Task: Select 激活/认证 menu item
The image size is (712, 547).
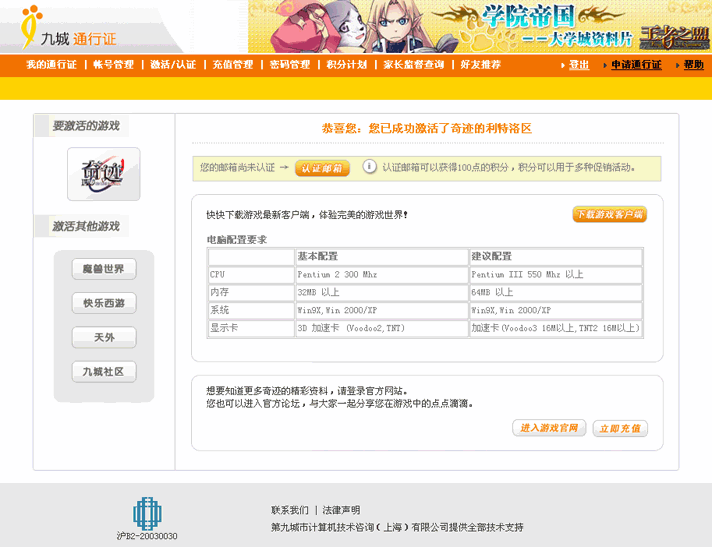Action: click(173, 65)
